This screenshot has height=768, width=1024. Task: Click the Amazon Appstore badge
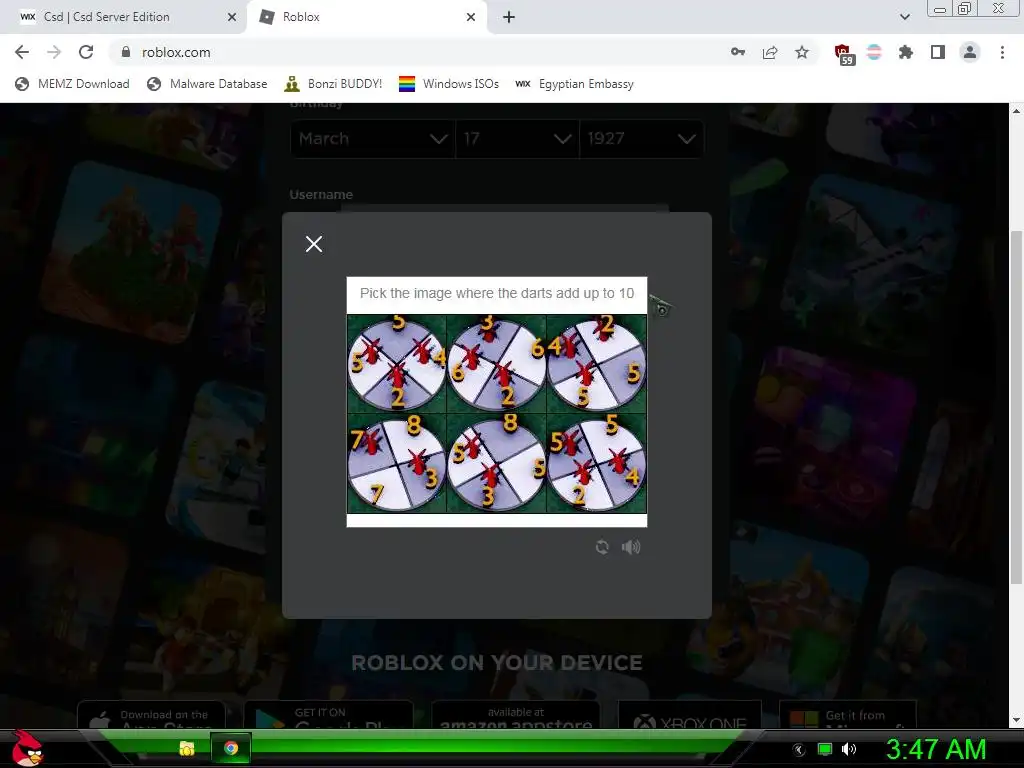click(516, 715)
